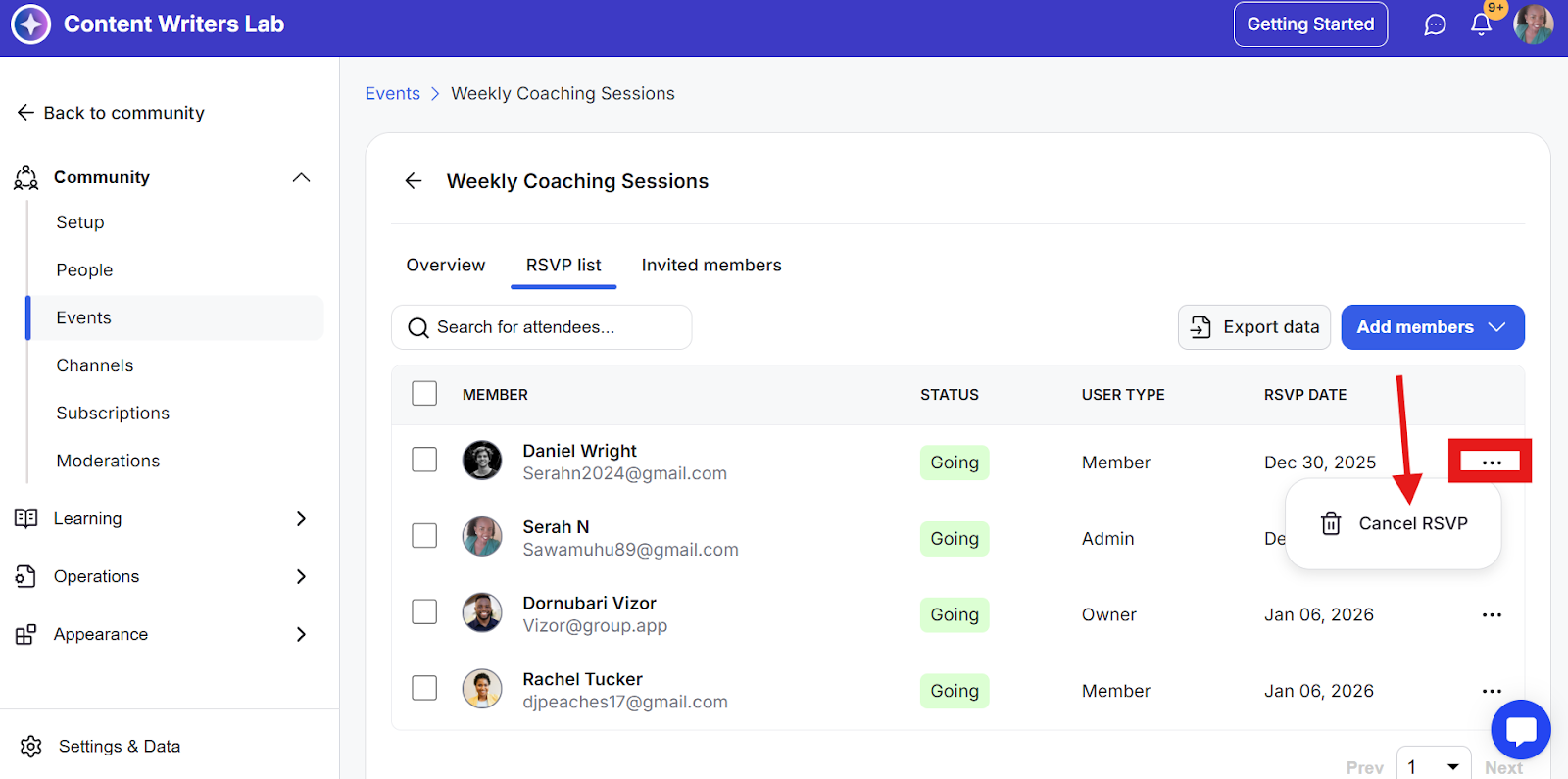Follow the Events breadcrumb link
Viewport: 1568px width, 779px height.
click(392, 94)
